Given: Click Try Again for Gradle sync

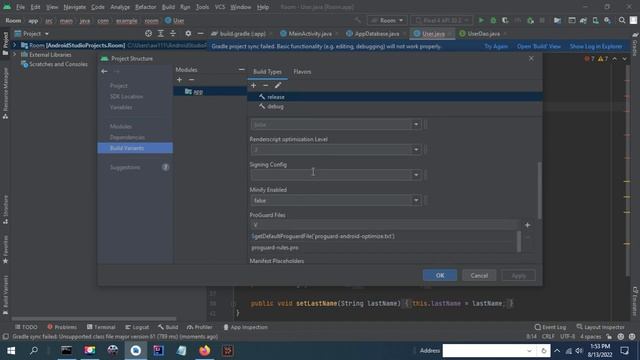Looking at the screenshot, I should coord(496,46).
